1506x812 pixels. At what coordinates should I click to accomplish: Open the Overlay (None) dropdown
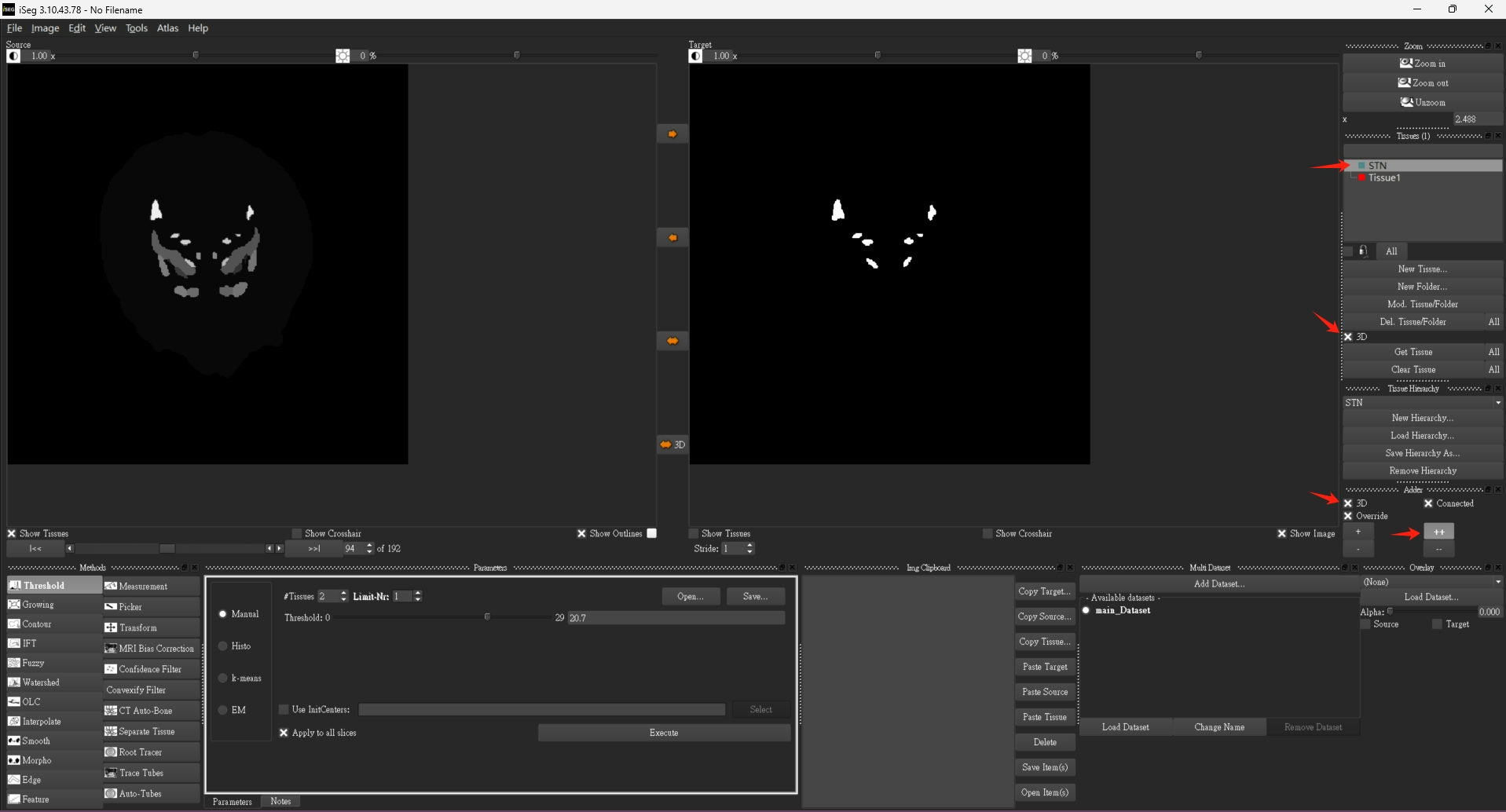[1497, 582]
